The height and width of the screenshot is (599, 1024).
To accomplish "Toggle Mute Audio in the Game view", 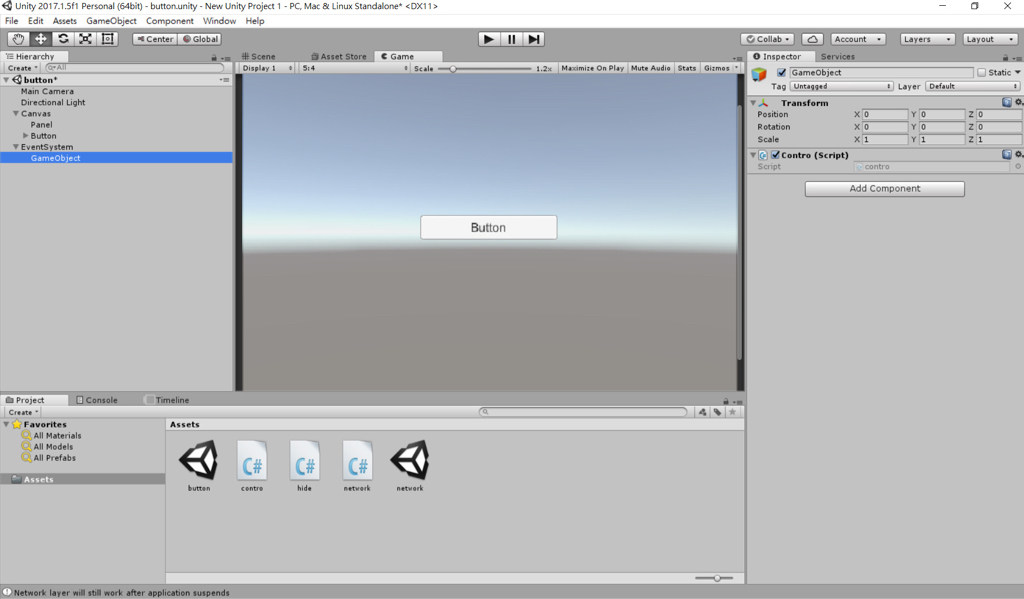I will click(650, 68).
